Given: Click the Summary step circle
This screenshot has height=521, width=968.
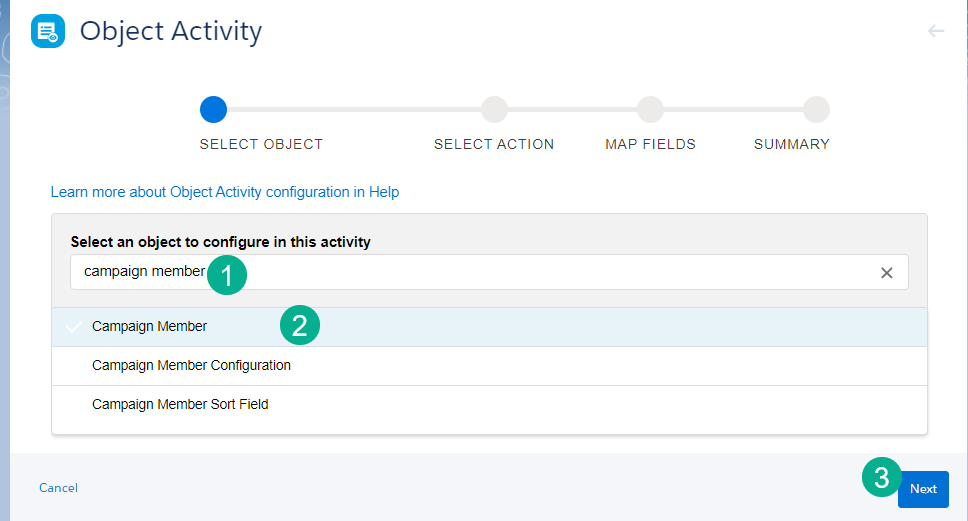Looking at the screenshot, I should (816, 109).
